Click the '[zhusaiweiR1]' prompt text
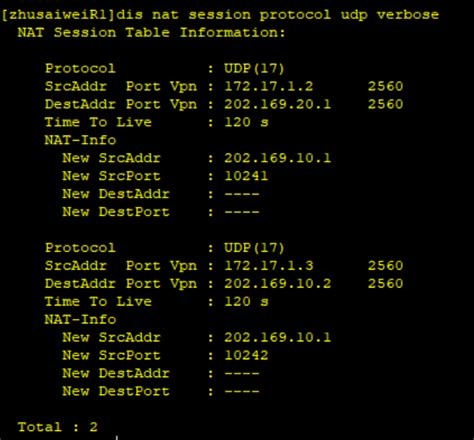The image size is (474, 440). pos(58,15)
